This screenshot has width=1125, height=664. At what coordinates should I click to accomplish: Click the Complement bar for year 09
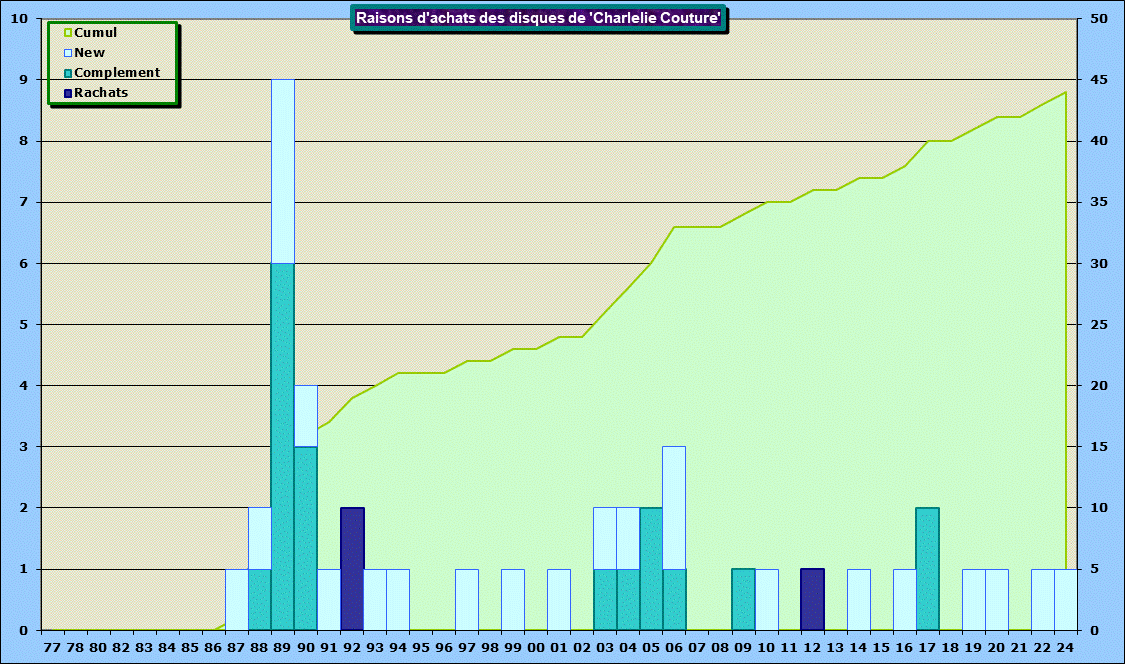743,599
